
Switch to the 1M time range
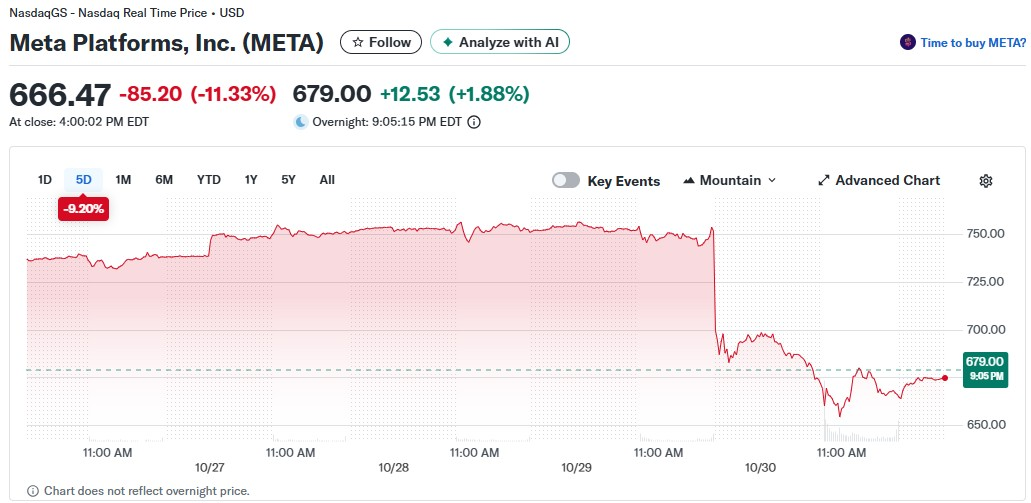click(123, 180)
